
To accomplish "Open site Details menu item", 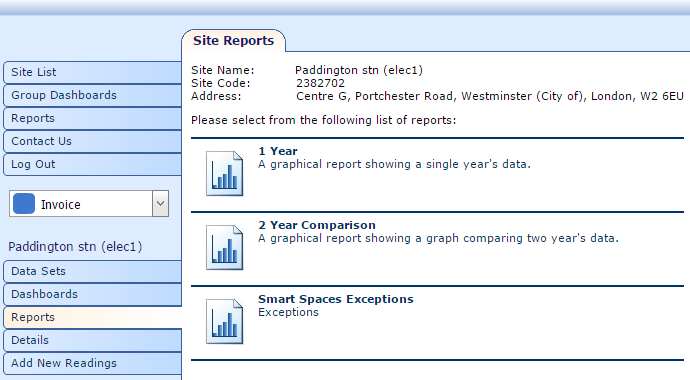I will [92, 340].
